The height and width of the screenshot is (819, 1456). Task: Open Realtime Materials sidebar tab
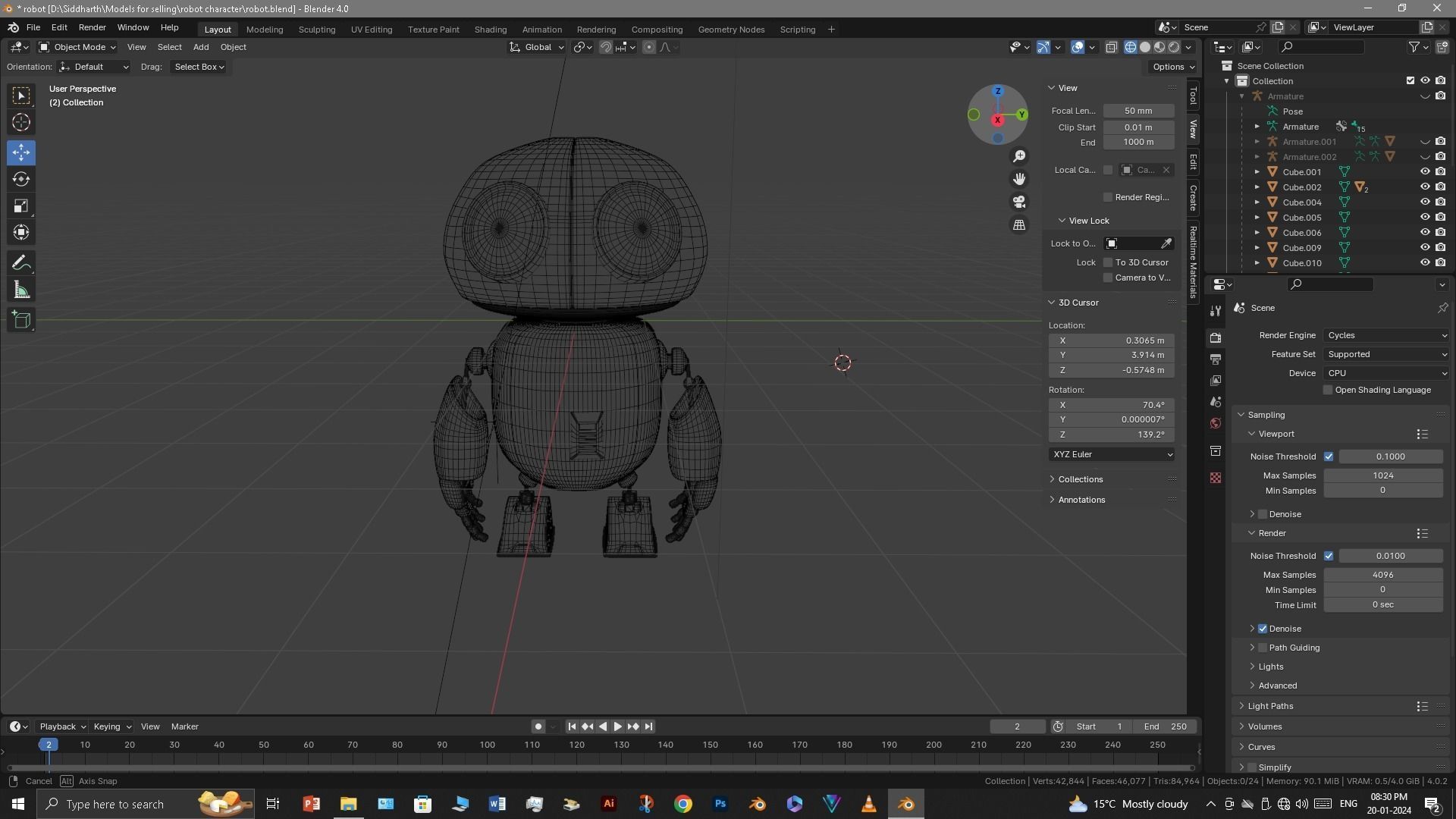pyautogui.click(x=1194, y=262)
